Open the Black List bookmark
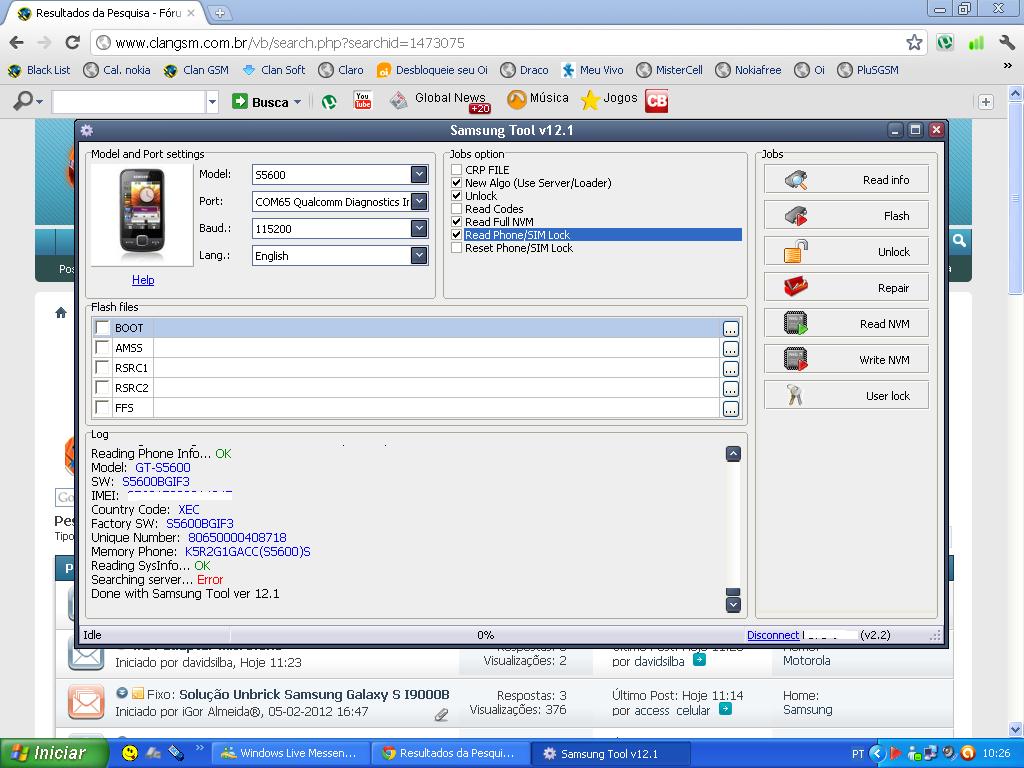The width and height of the screenshot is (1024, 768). pyautogui.click(x=39, y=70)
